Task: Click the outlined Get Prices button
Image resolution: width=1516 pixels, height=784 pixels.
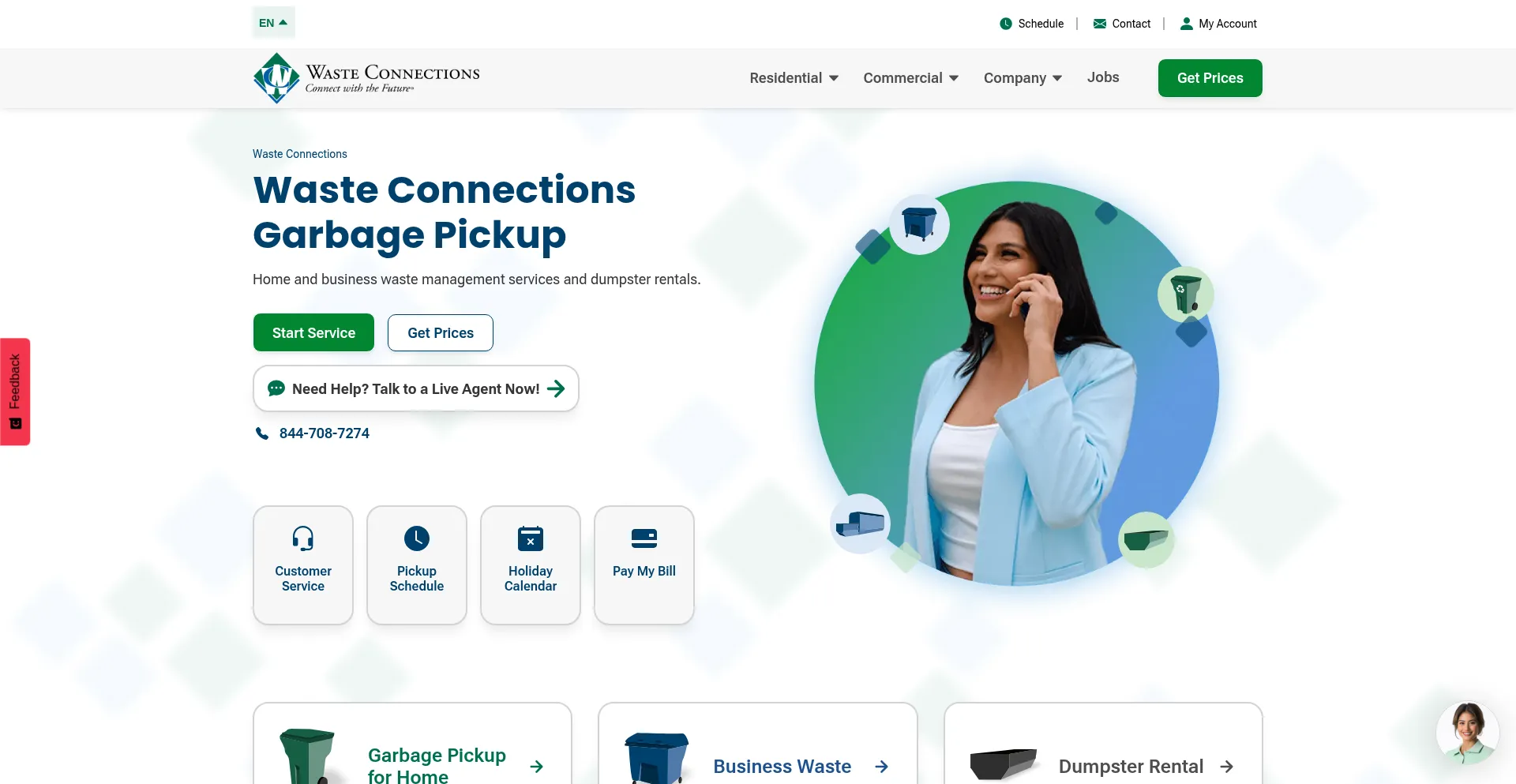Action: [x=441, y=332]
